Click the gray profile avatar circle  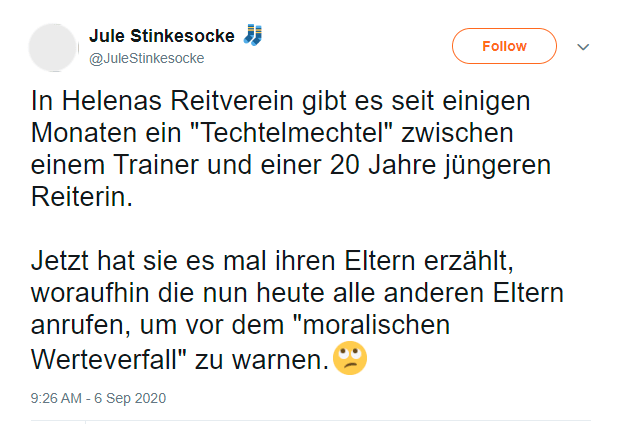(x=53, y=46)
